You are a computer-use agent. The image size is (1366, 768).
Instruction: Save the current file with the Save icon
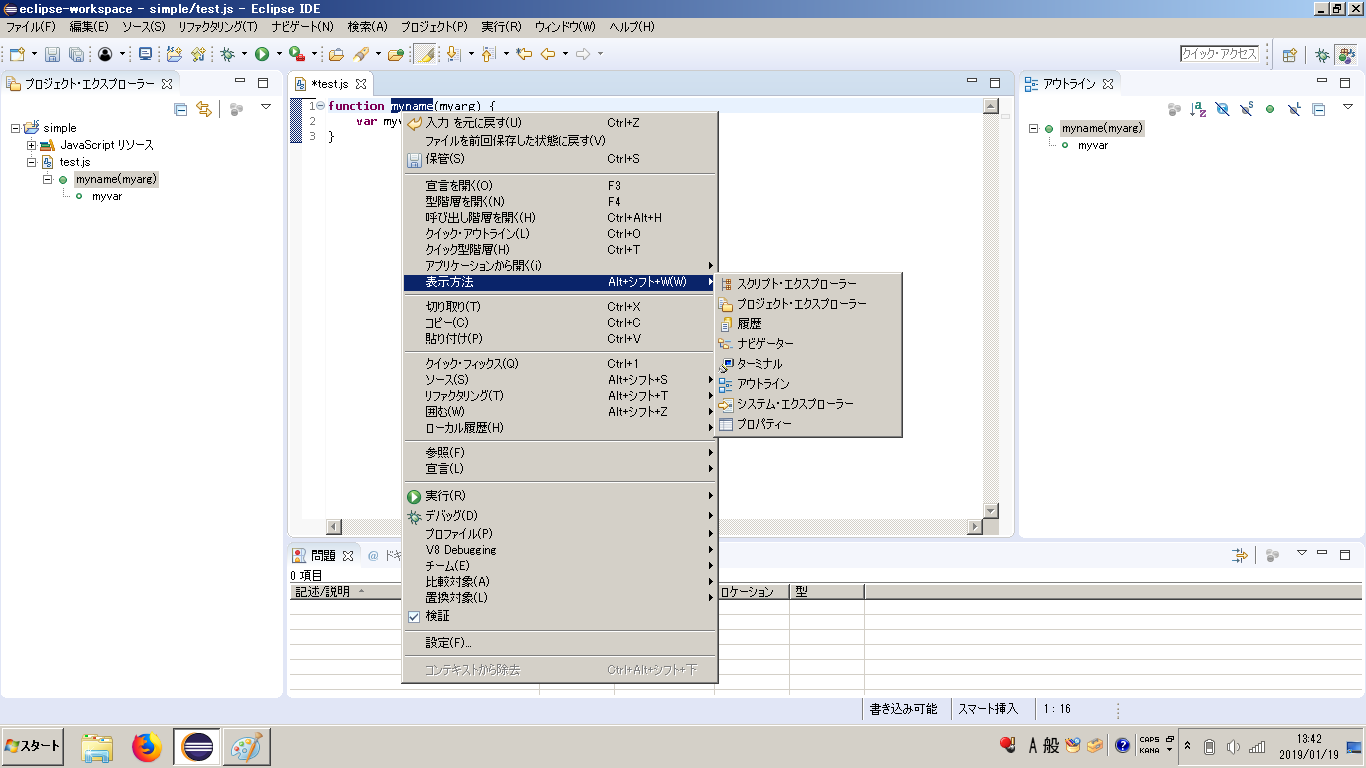tap(53, 55)
